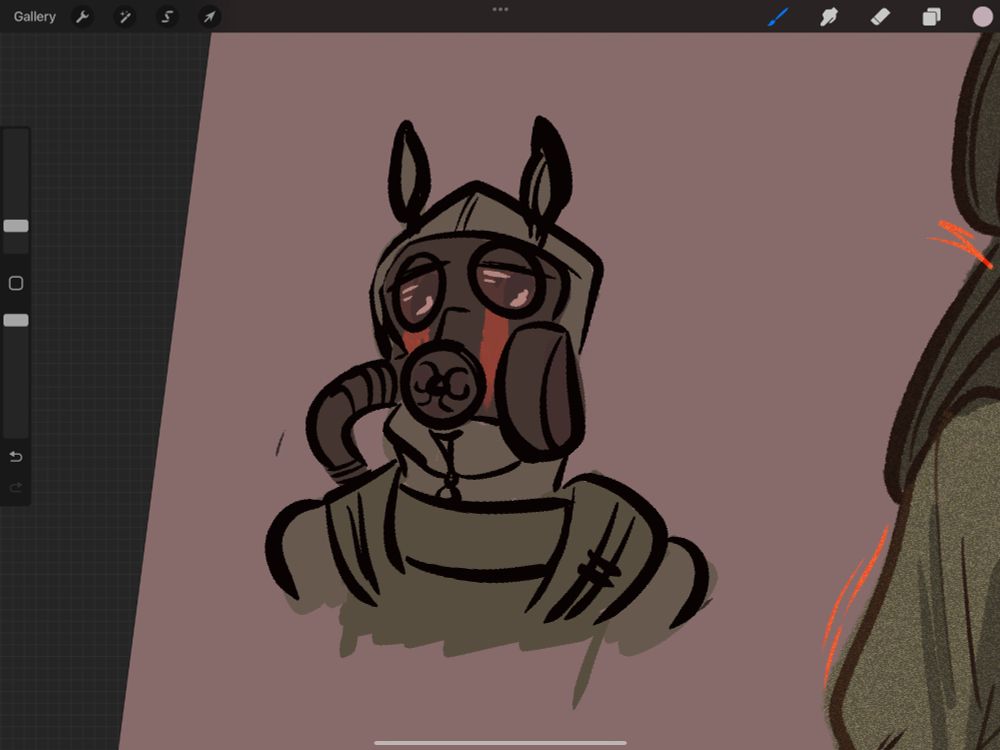The width and height of the screenshot is (1000, 750).
Task: Redo the last undone stroke
Action: pos(16,488)
